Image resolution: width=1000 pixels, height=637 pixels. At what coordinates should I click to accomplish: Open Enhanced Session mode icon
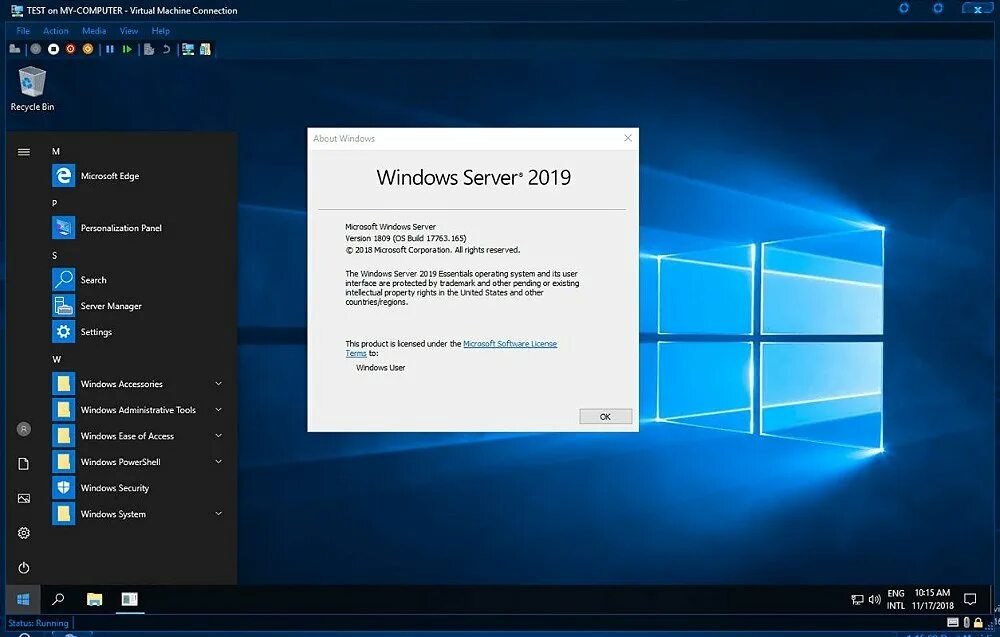click(187, 49)
